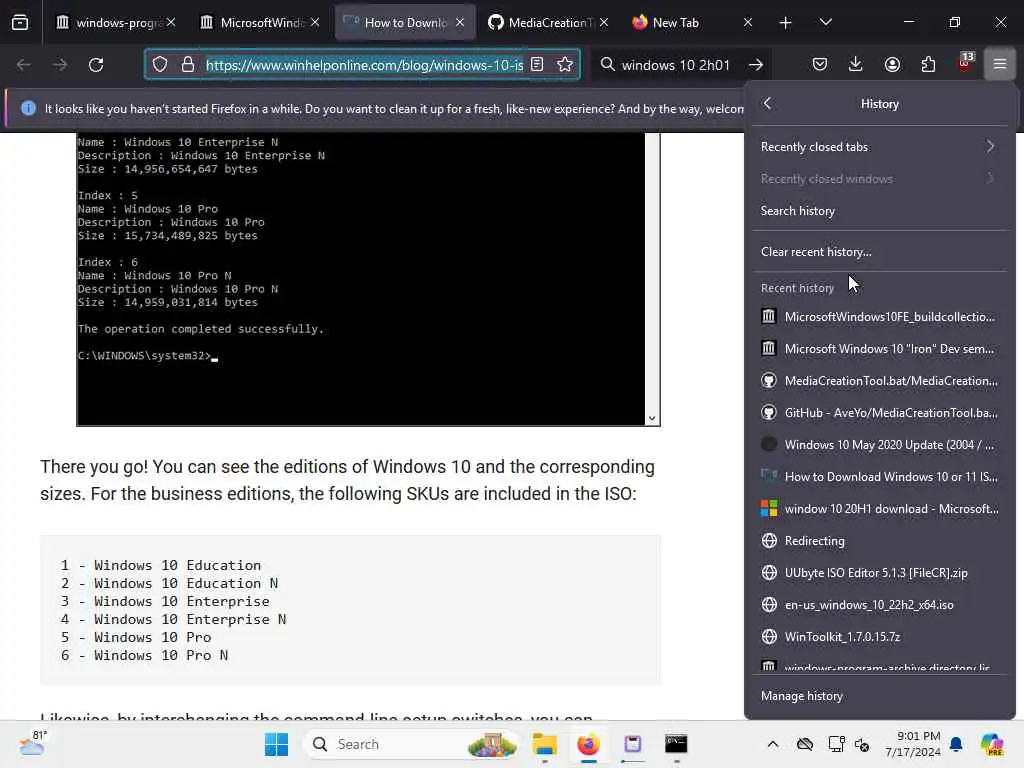The width and height of the screenshot is (1024, 768).
Task: Open the purple app icon in taskbar
Action: (632, 744)
